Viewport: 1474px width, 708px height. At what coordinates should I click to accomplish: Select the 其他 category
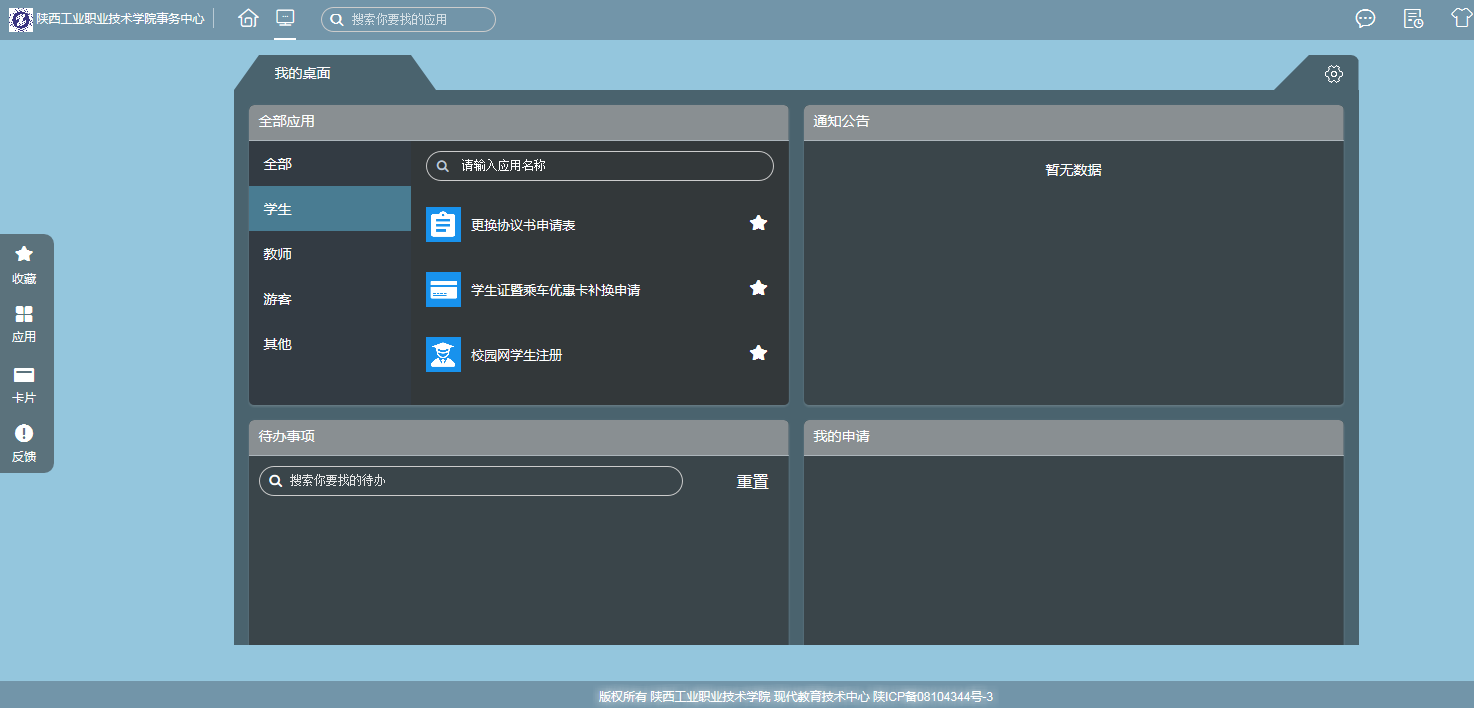tap(330, 344)
